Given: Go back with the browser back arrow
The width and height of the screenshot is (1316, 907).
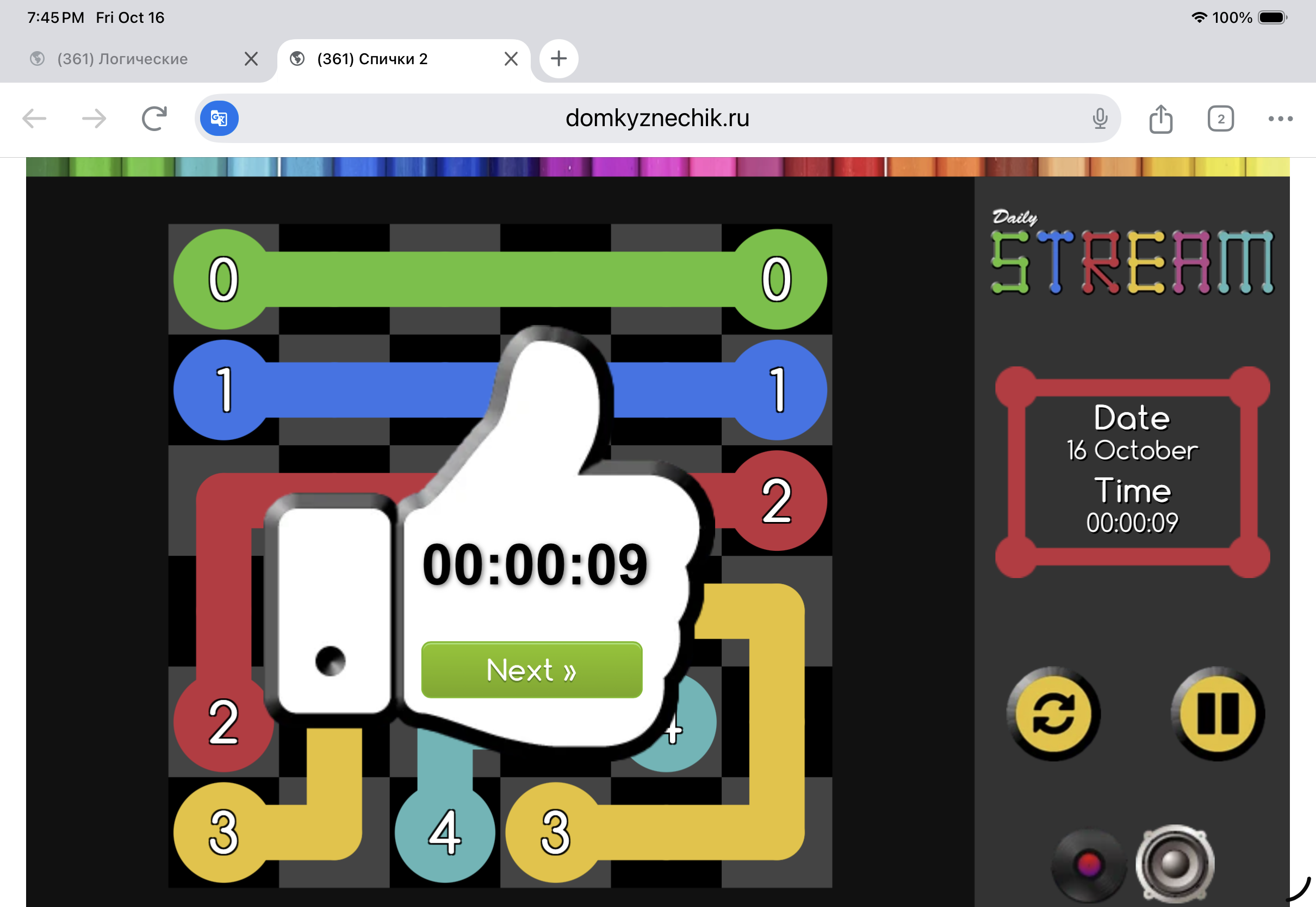Looking at the screenshot, I should (x=34, y=118).
